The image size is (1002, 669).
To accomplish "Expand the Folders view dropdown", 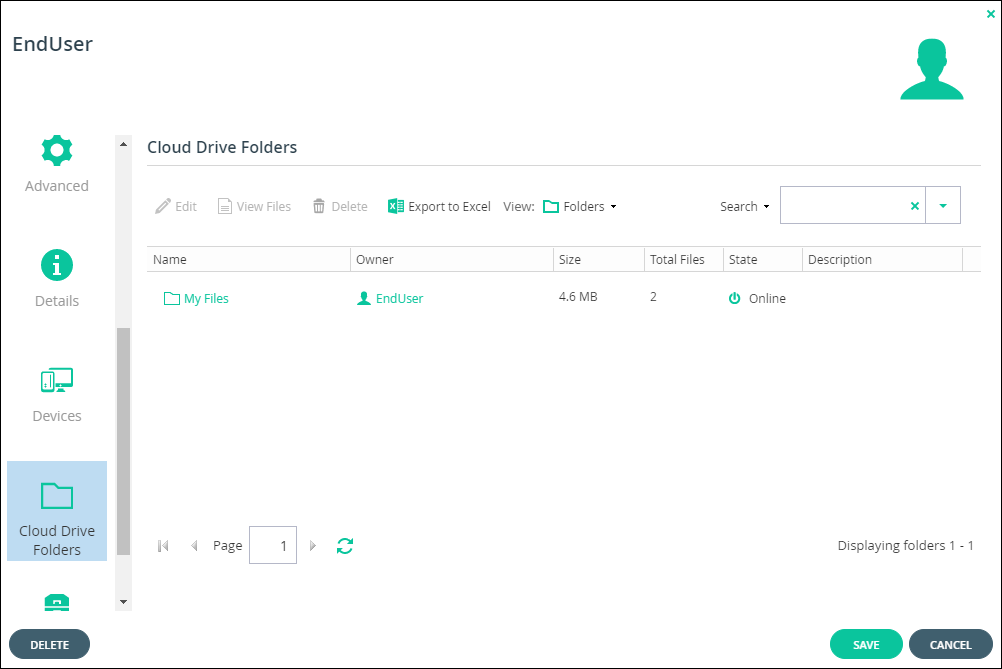I will (580, 206).
